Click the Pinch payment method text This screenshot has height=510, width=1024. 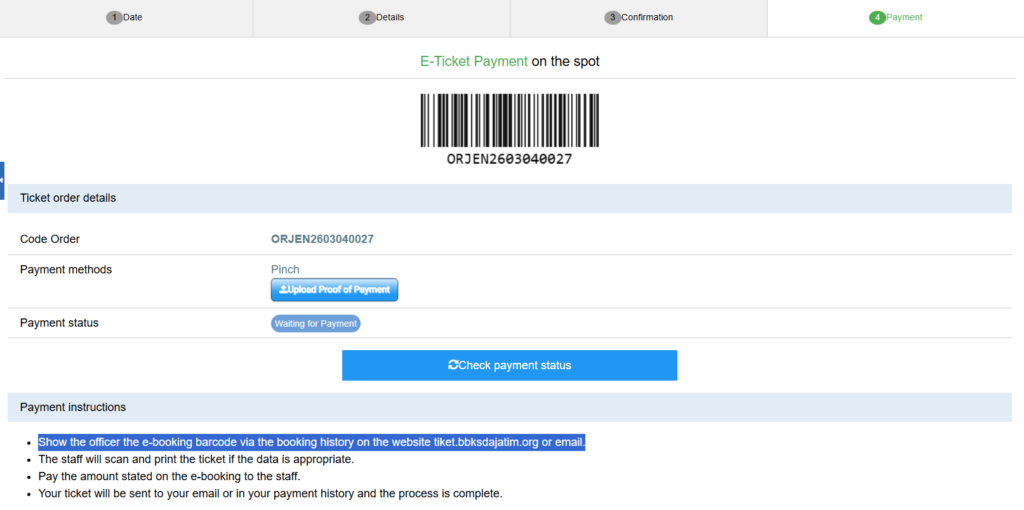[x=285, y=270]
